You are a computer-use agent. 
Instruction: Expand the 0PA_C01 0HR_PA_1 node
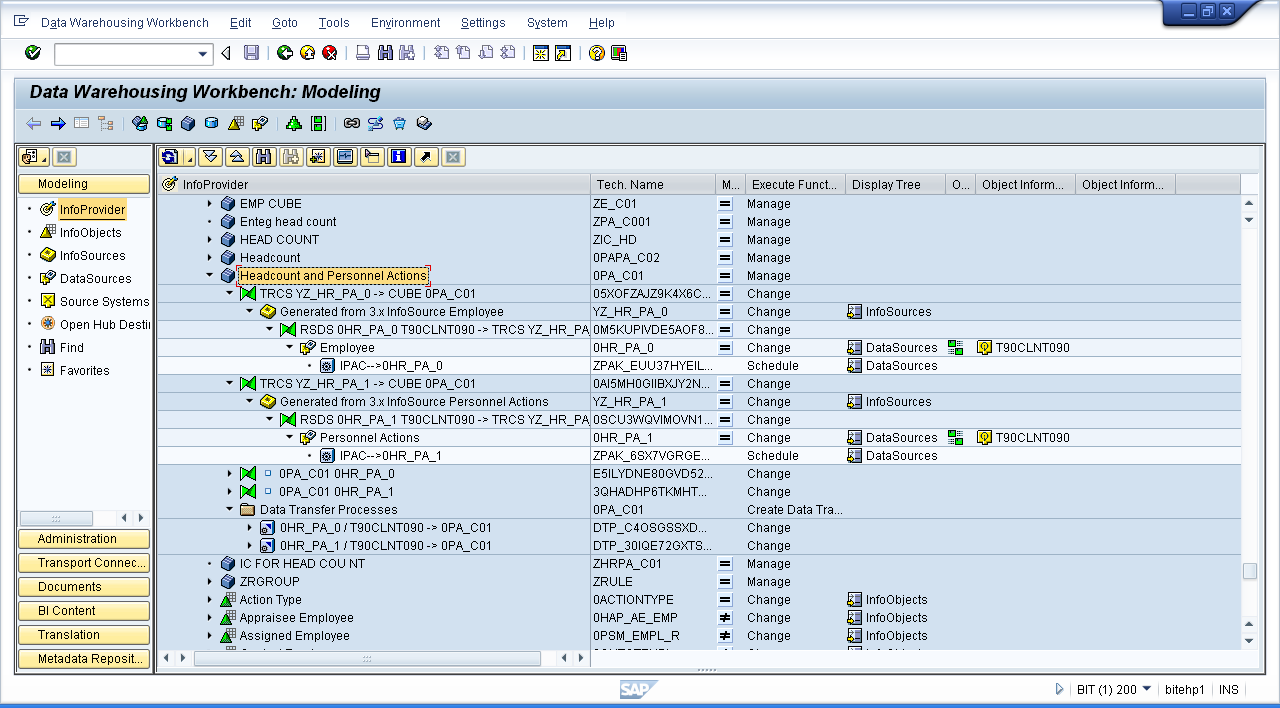click(230, 491)
